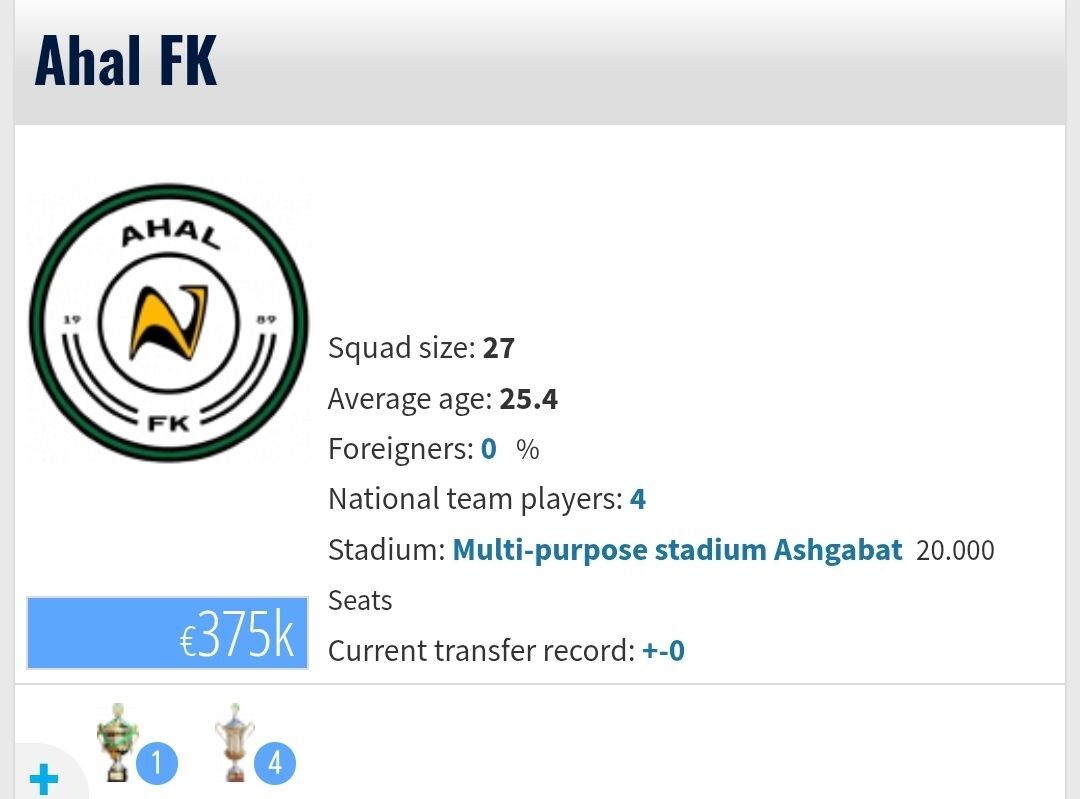1080x799 pixels.
Task: Click the Squad size label
Action: pyautogui.click(x=400, y=348)
